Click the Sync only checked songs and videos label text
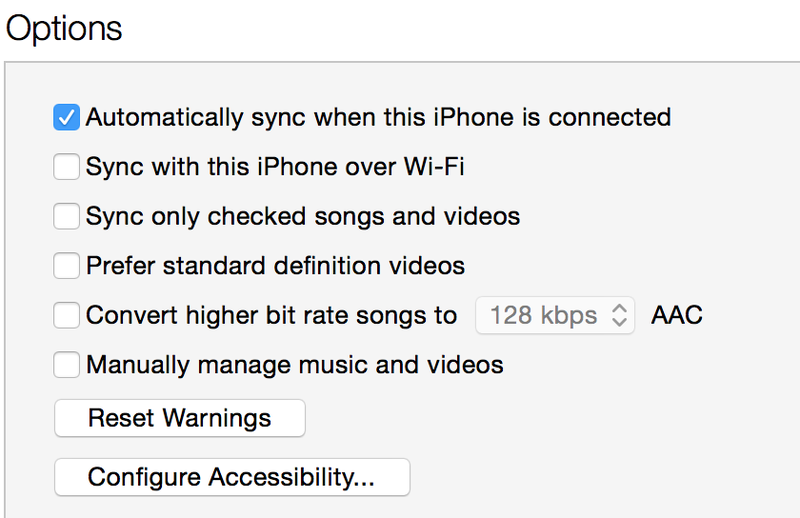Viewport: 800px width, 518px height. (303, 216)
